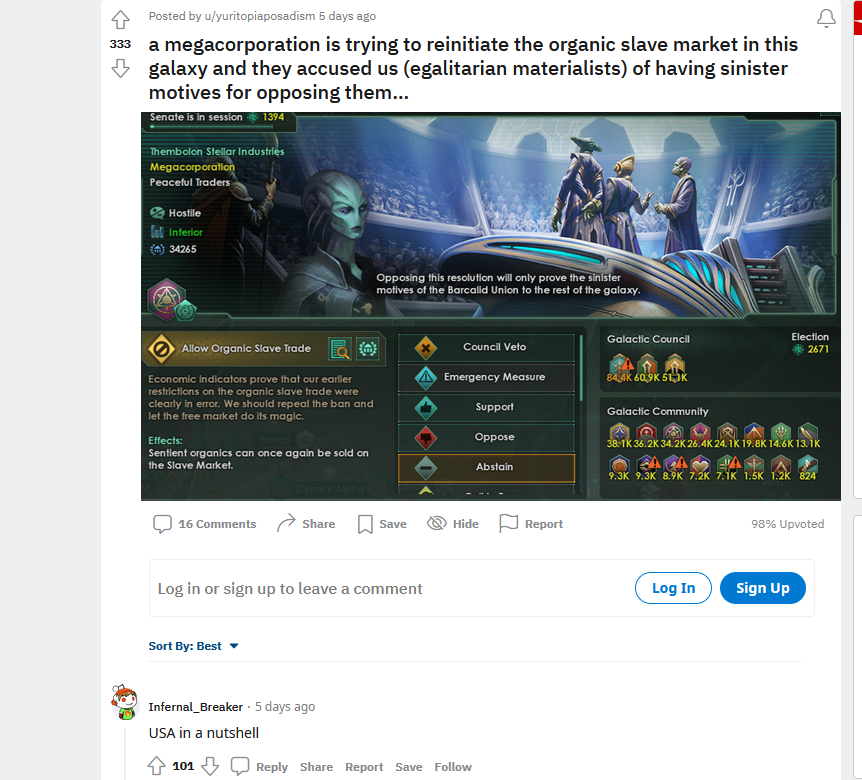Viewport: 862px width, 780px height.
Task: Open Infernal_Breaker's profile link
Action: [x=196, y=706]
